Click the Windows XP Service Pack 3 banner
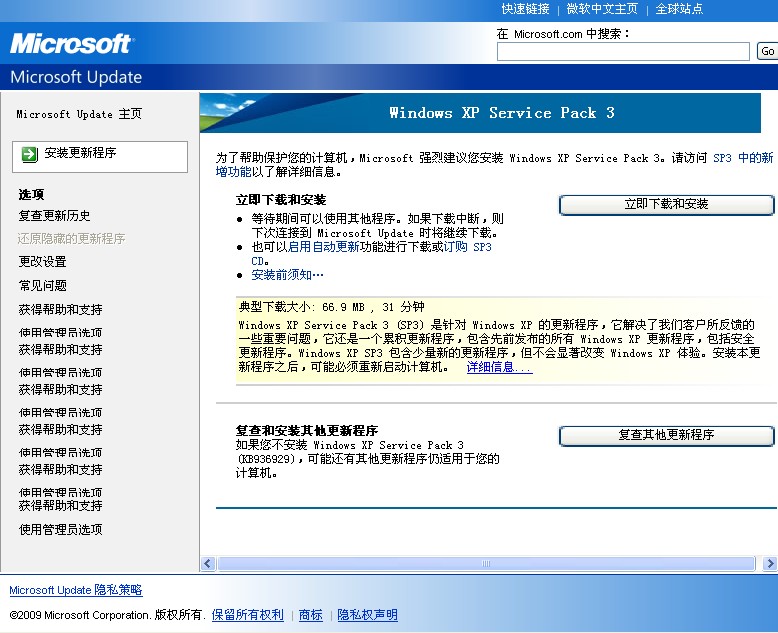 pos(480,113)
